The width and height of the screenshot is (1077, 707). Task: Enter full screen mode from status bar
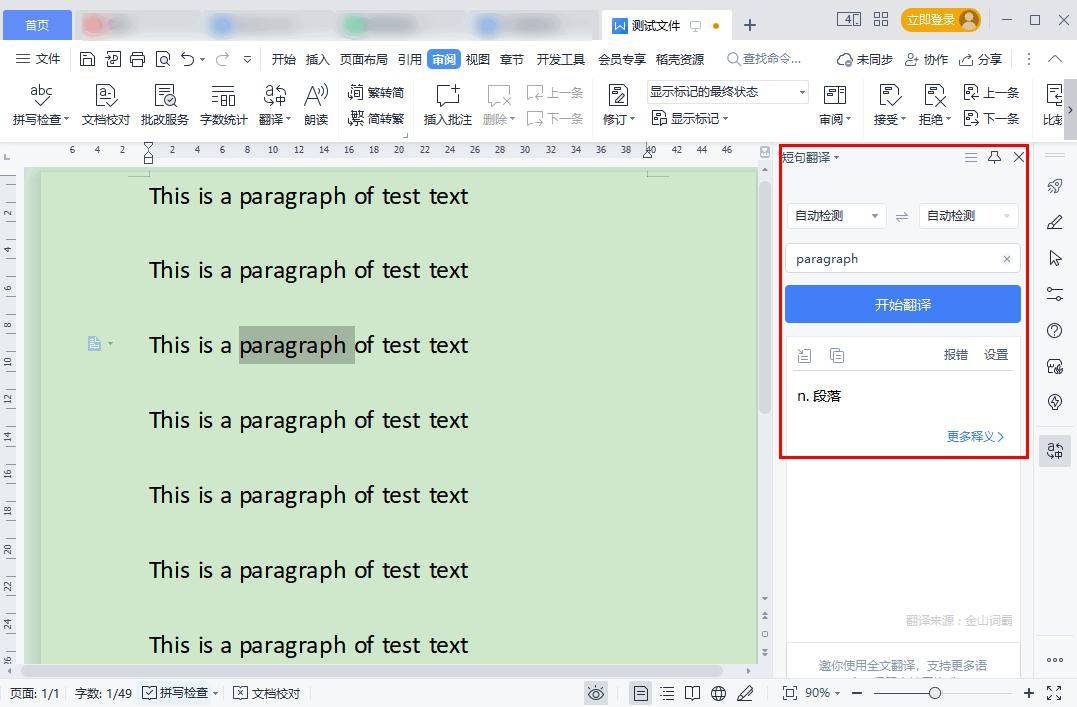click(x=1054, y=693)
